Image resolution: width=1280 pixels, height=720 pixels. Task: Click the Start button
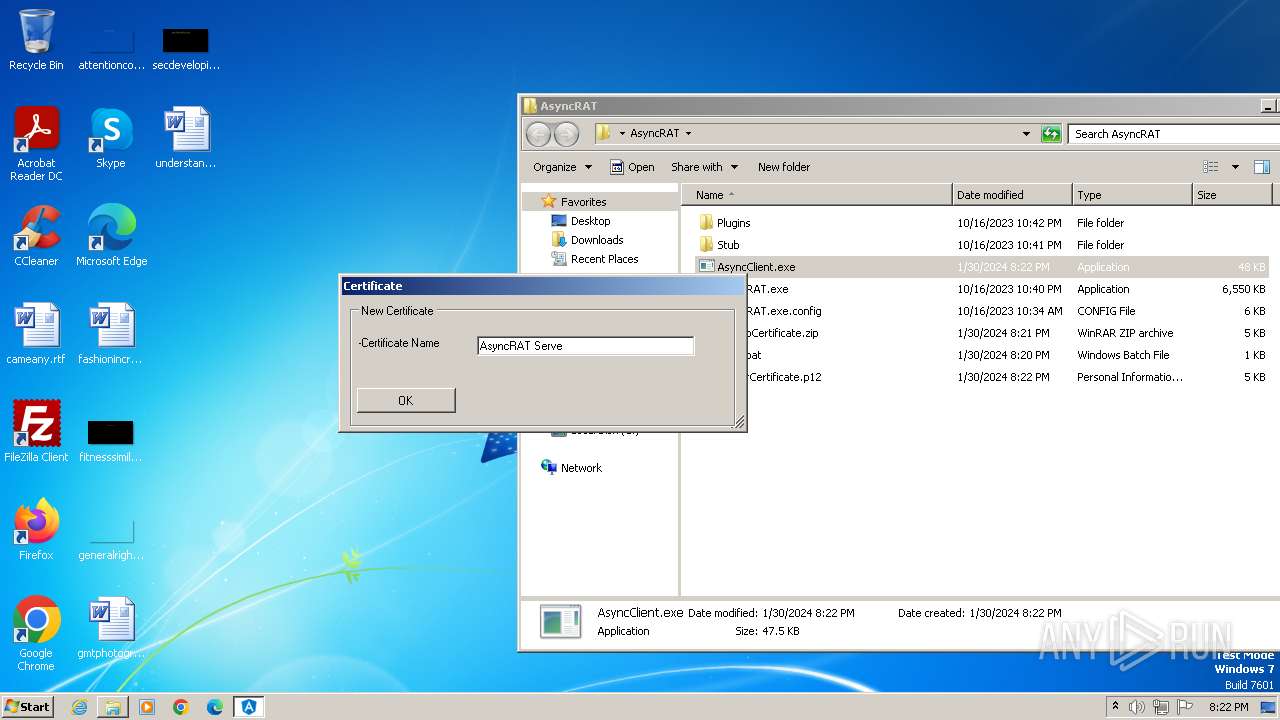tap(27, 707)
